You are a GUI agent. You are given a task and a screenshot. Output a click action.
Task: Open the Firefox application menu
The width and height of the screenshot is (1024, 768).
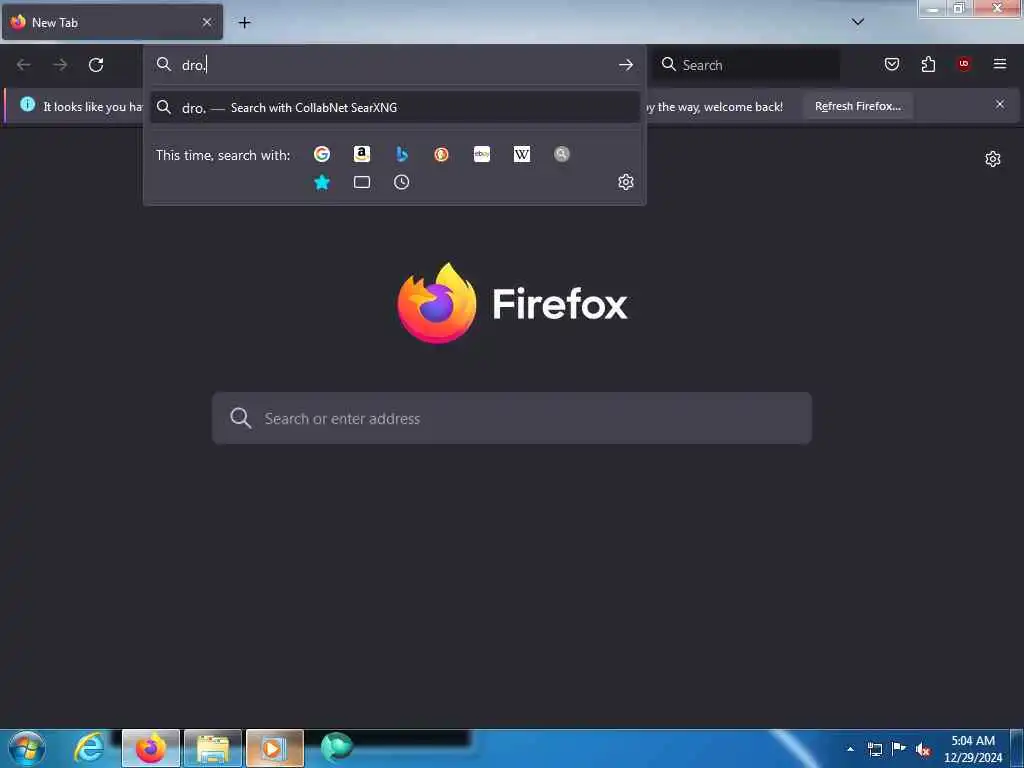click(1000, 64)
